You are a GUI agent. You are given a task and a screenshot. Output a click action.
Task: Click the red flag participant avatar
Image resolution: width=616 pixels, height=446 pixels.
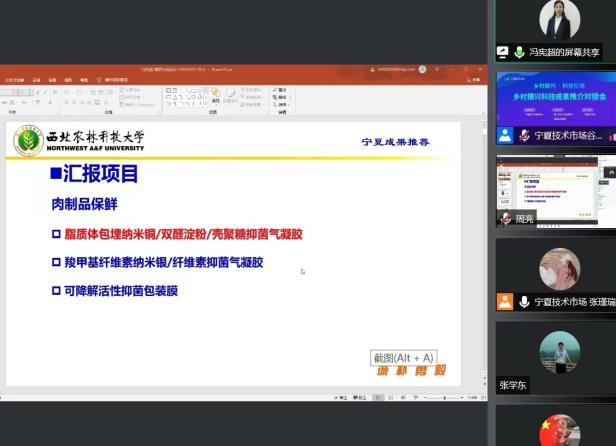pos(559,430)
